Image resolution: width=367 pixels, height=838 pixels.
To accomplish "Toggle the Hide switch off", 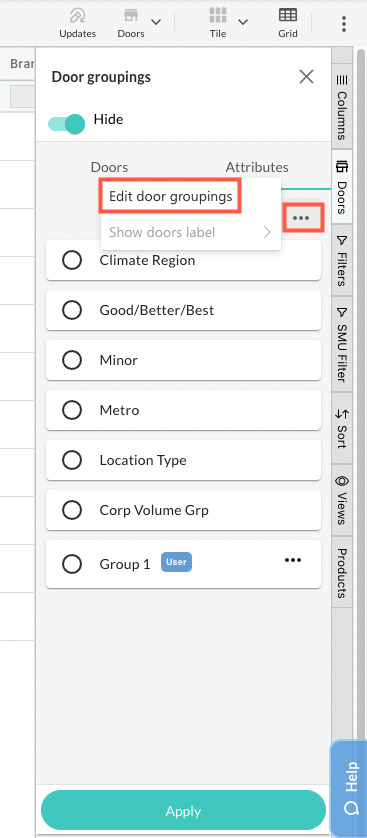I will pyautogui.click(x=67, y=124).
